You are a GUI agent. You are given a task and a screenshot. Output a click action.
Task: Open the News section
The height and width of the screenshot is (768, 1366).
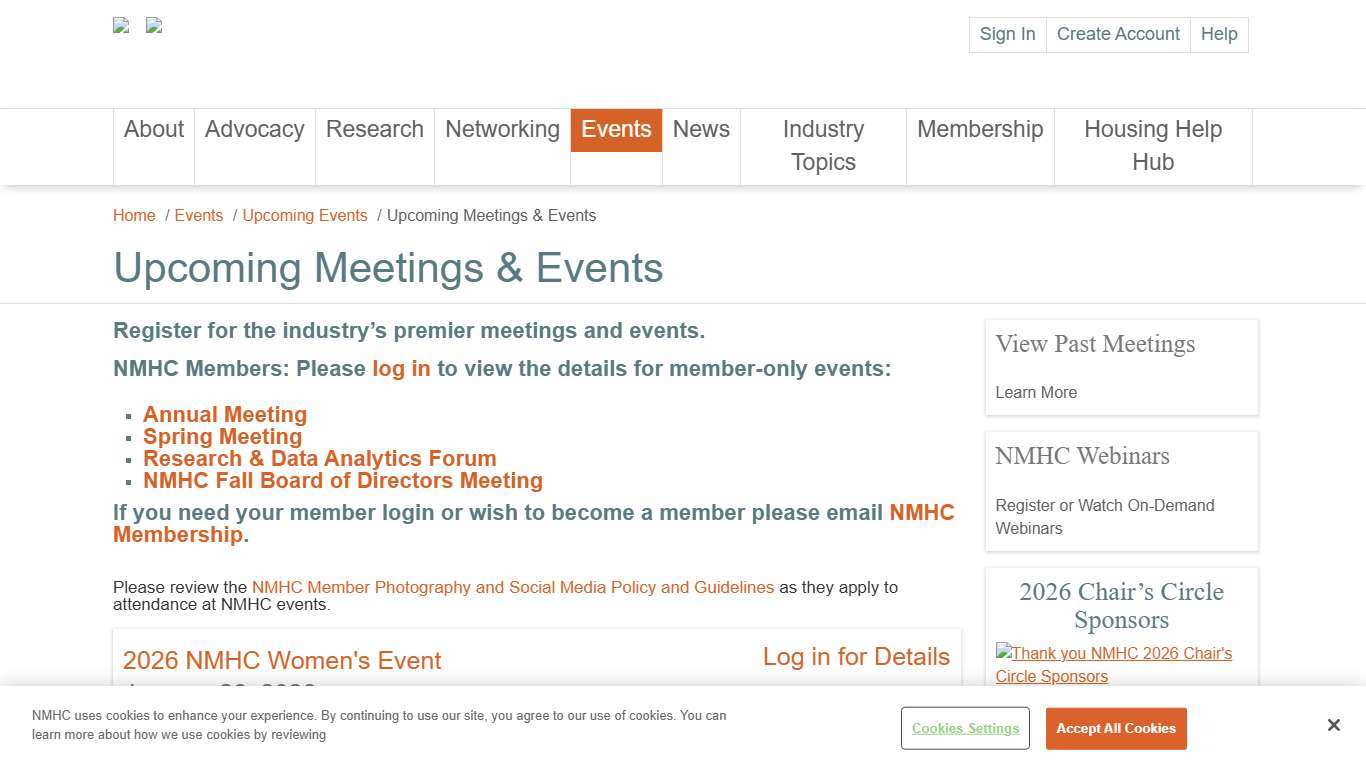pos(701,129)
